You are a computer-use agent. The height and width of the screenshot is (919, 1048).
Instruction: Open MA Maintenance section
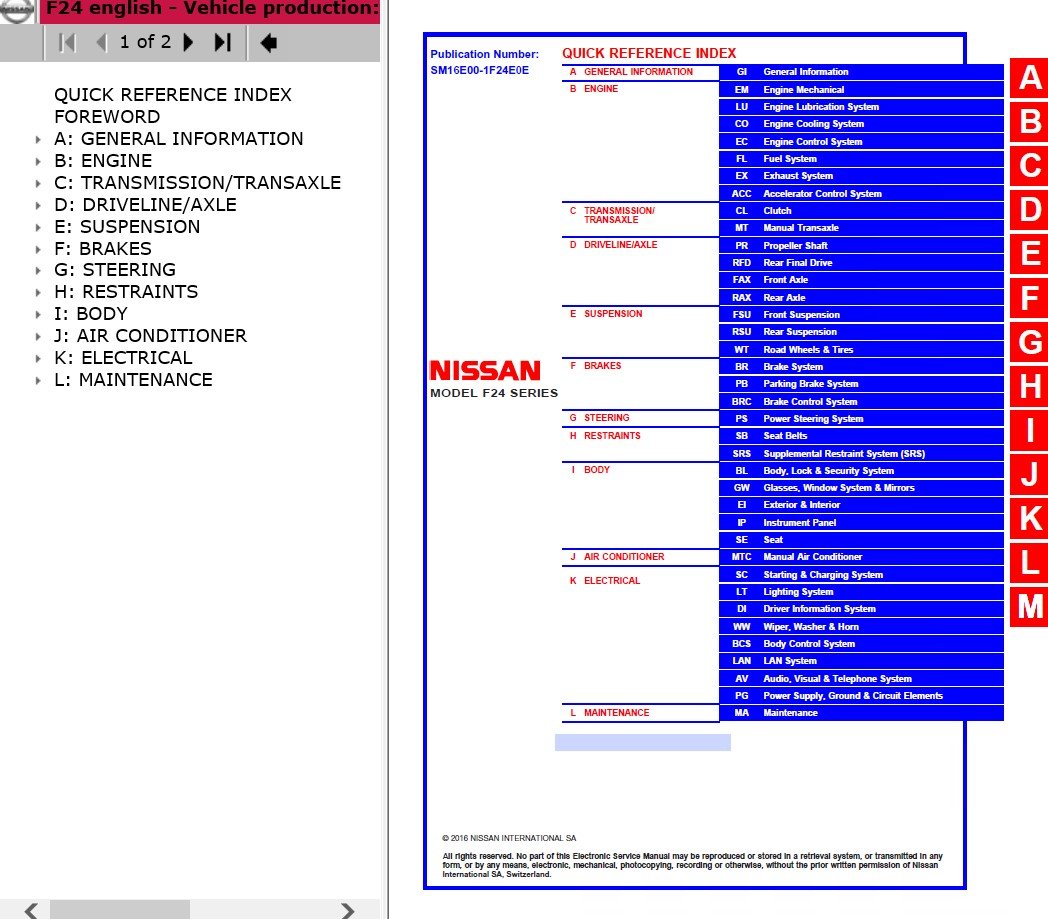(x=862, y=713)
